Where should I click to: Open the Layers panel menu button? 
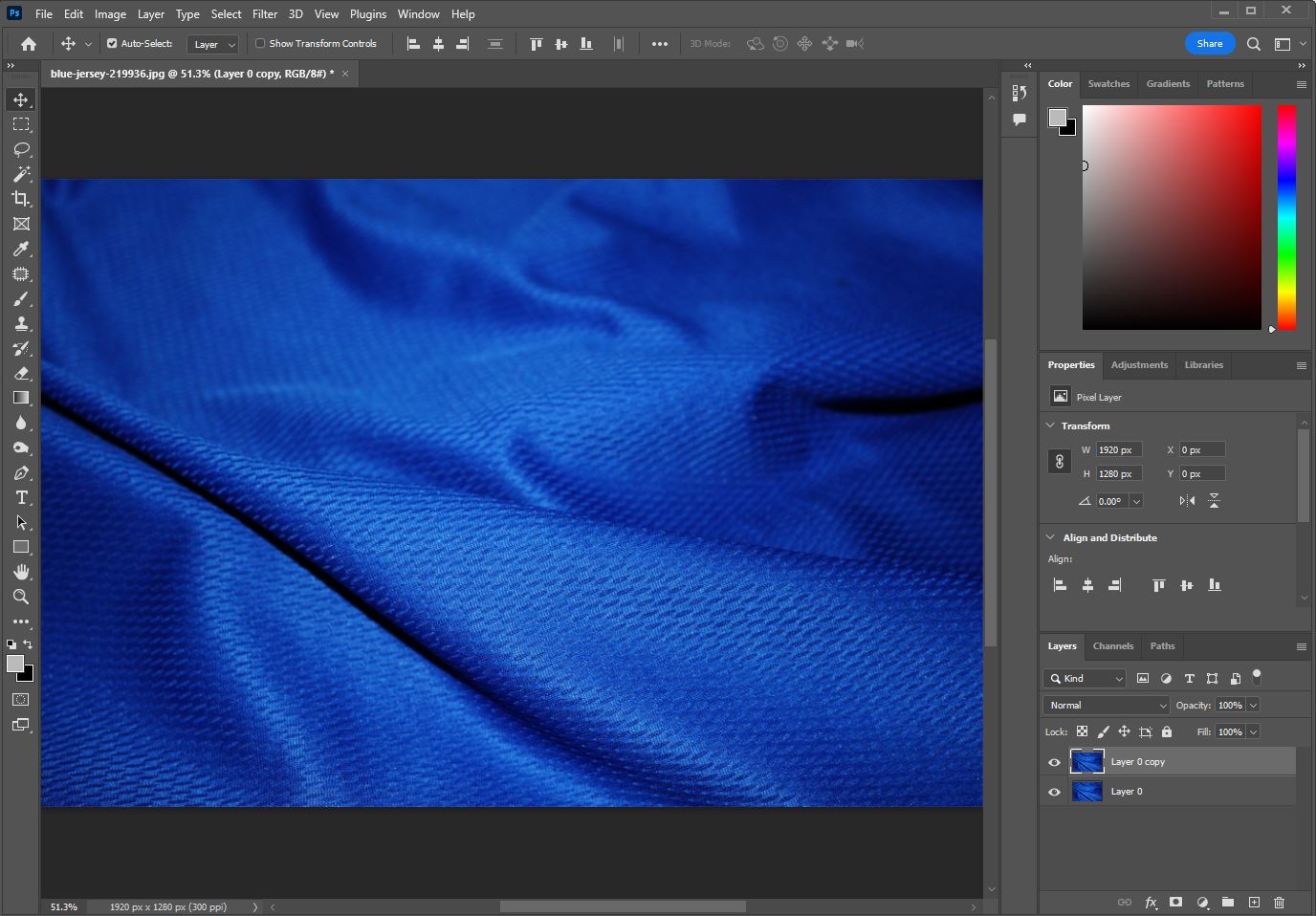coord(1301,646)
